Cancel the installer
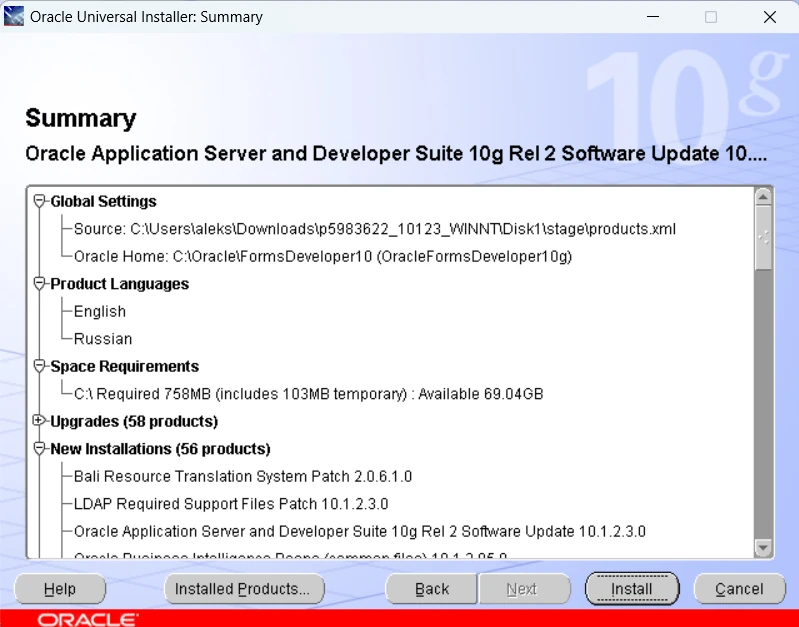 pos(739,589)
